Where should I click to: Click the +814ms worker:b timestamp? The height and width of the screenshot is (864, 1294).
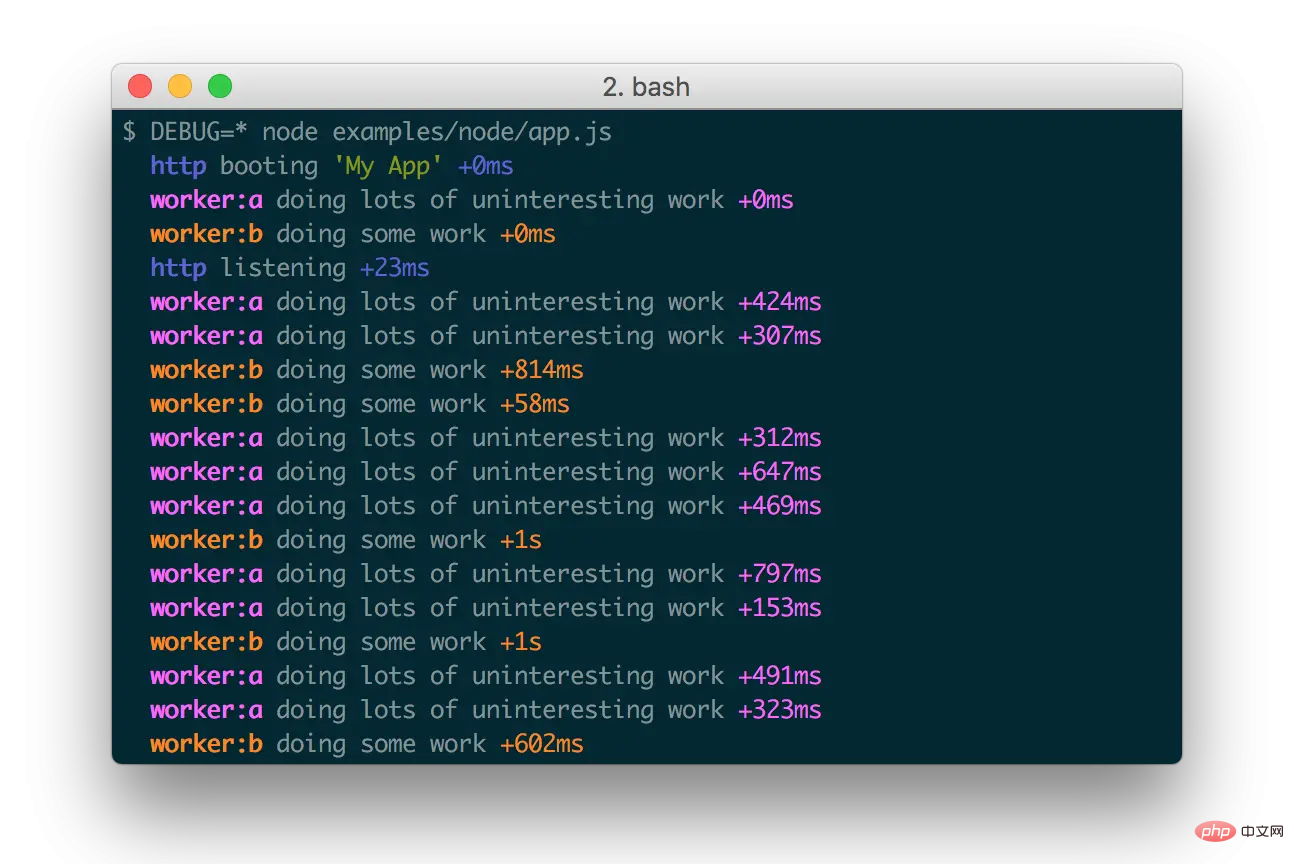click(x=542, y=370)
